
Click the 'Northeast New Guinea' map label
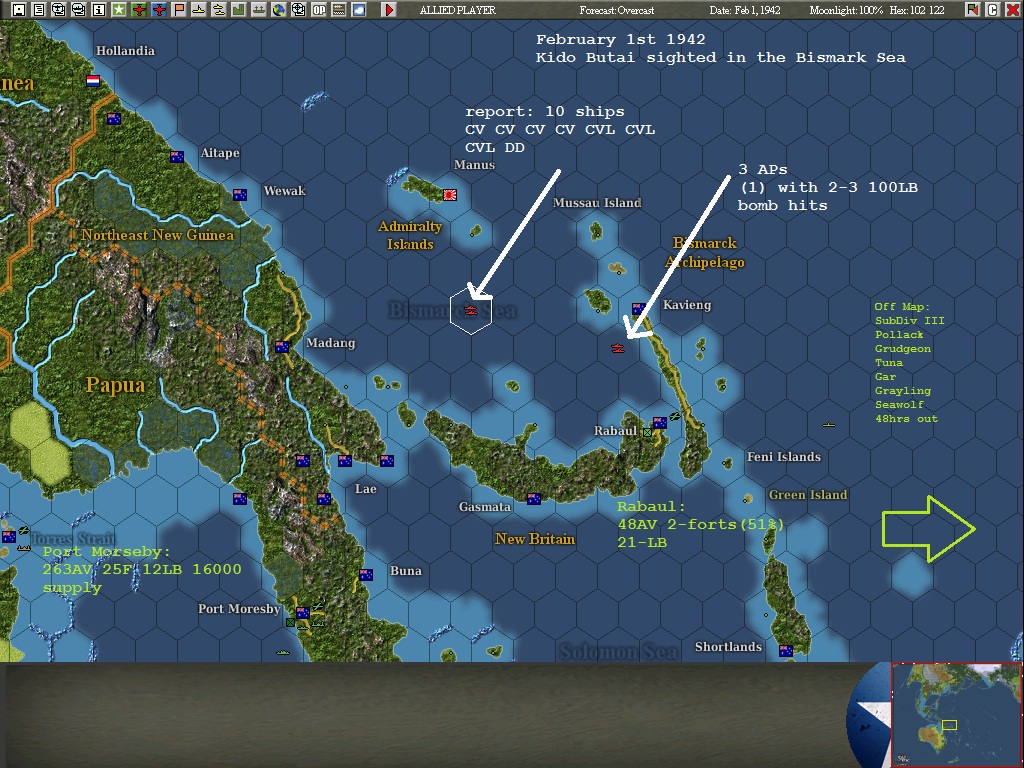click(157, 234)
